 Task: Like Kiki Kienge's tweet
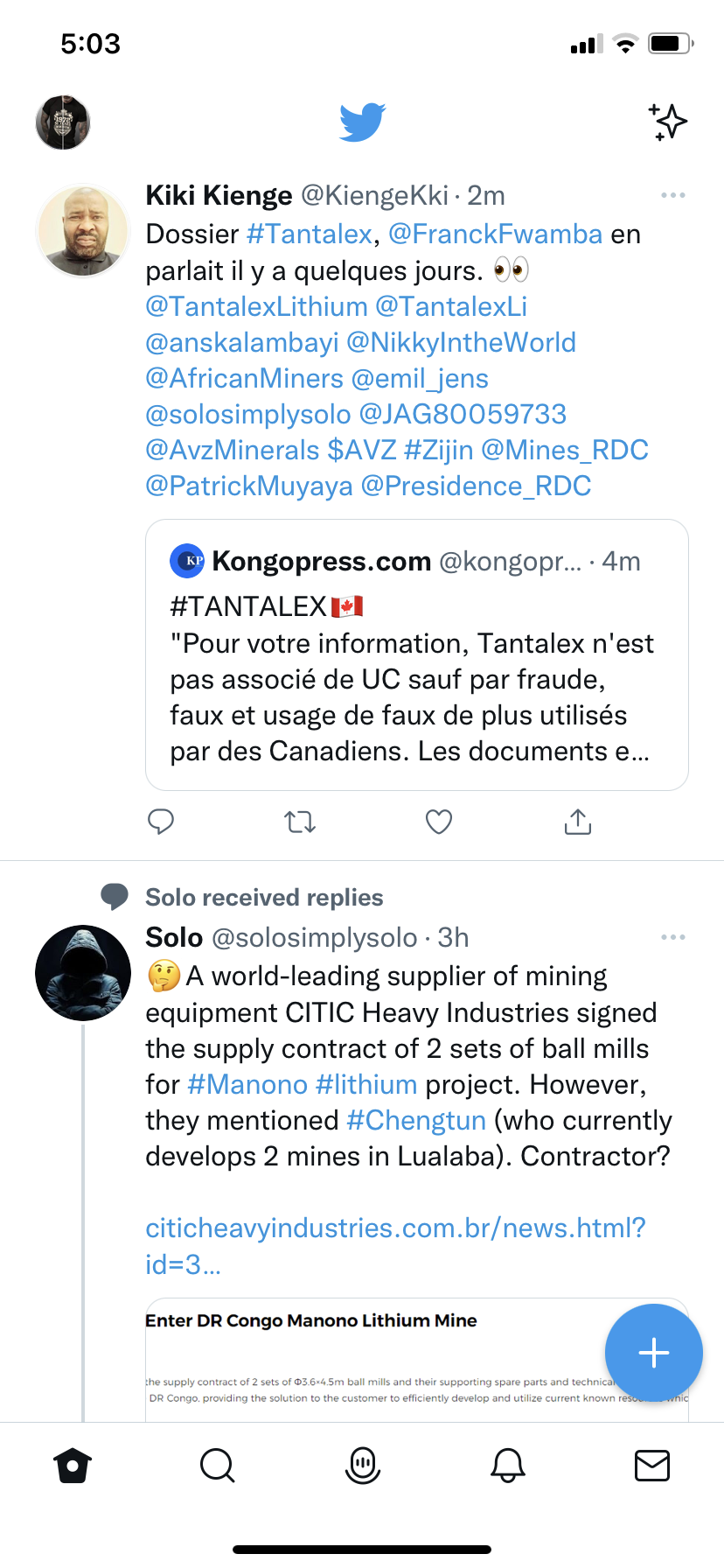pyautogui.click(x=439, y=822)
